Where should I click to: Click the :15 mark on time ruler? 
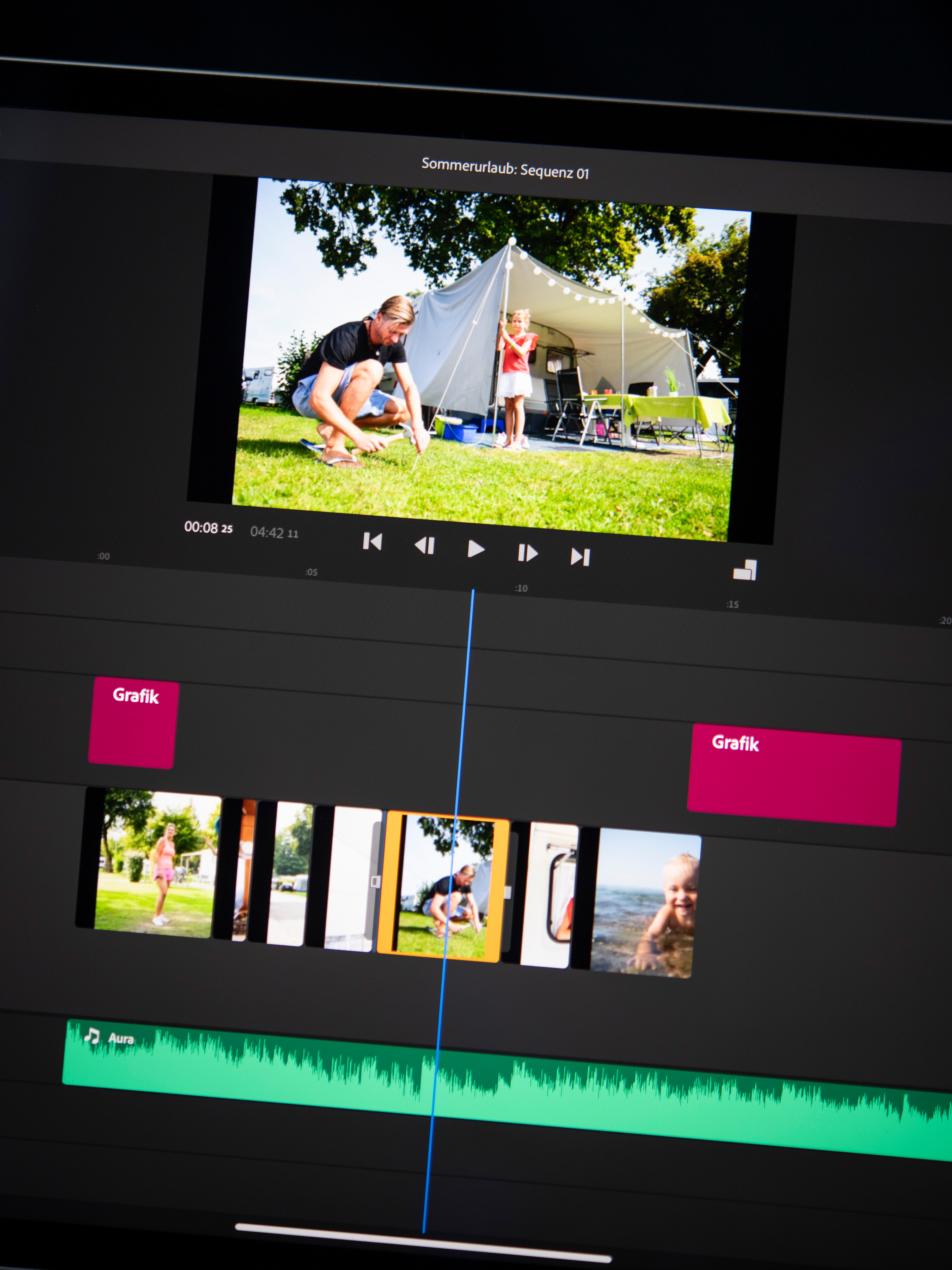point(732,604)
